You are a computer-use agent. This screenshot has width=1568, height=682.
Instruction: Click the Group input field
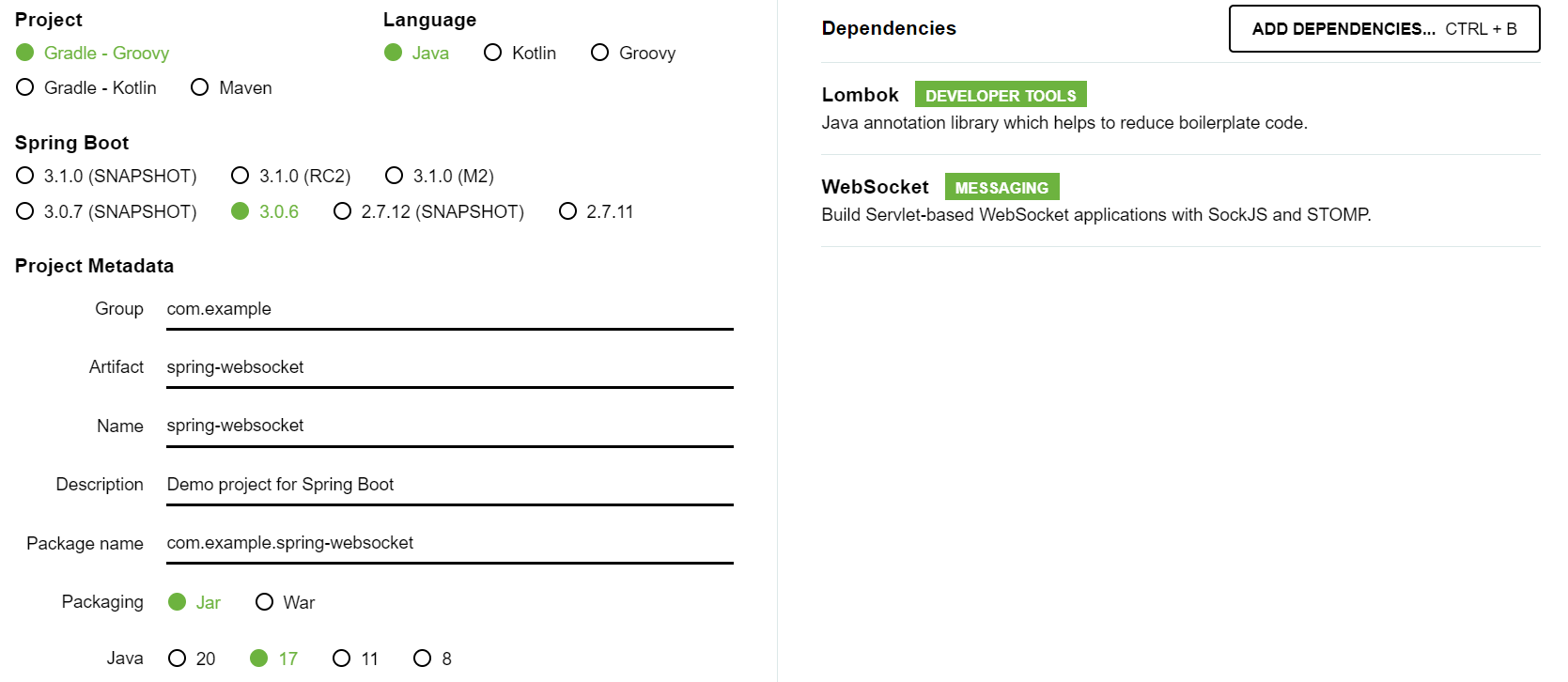click(450, 309)
